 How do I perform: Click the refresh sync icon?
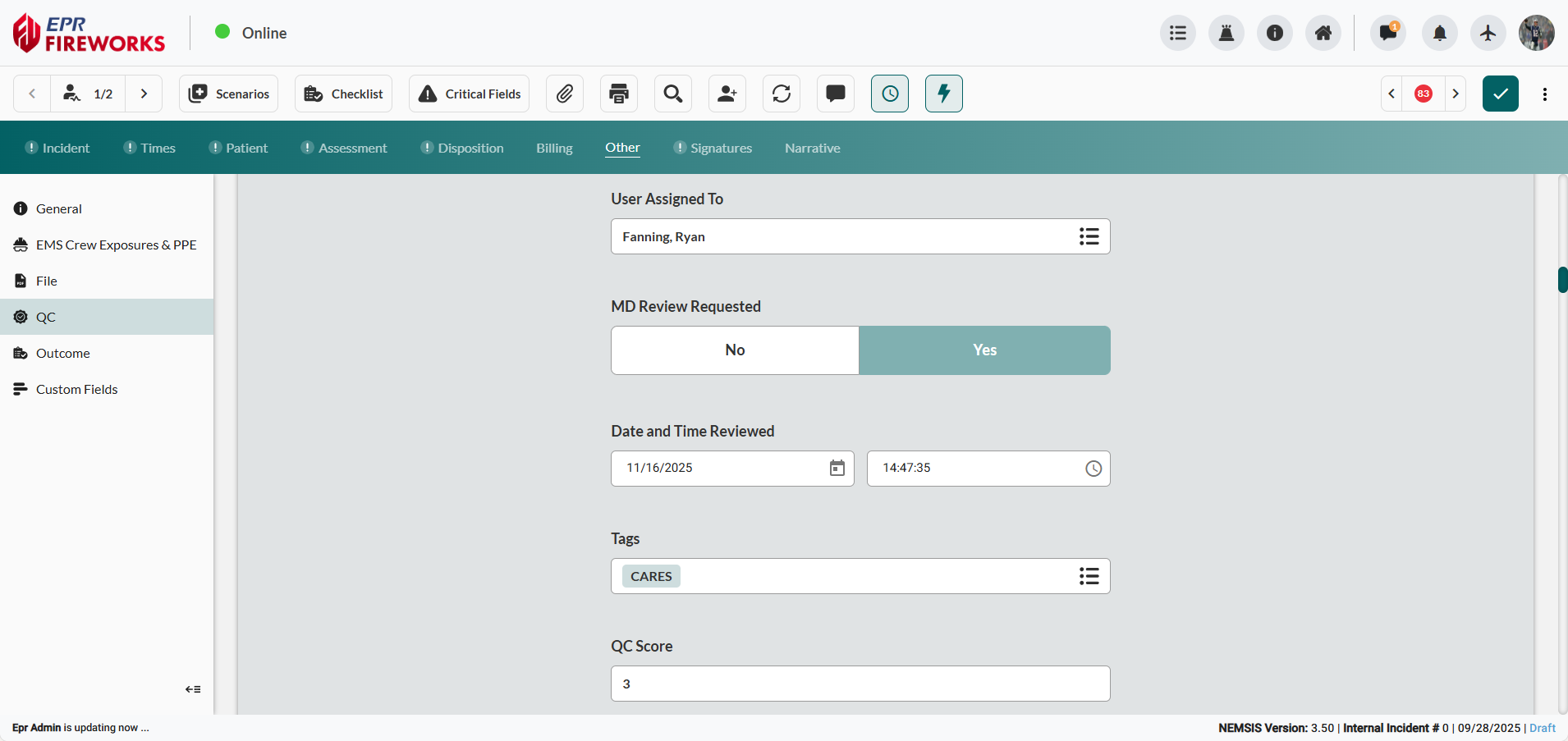click(x=782, y=94)
